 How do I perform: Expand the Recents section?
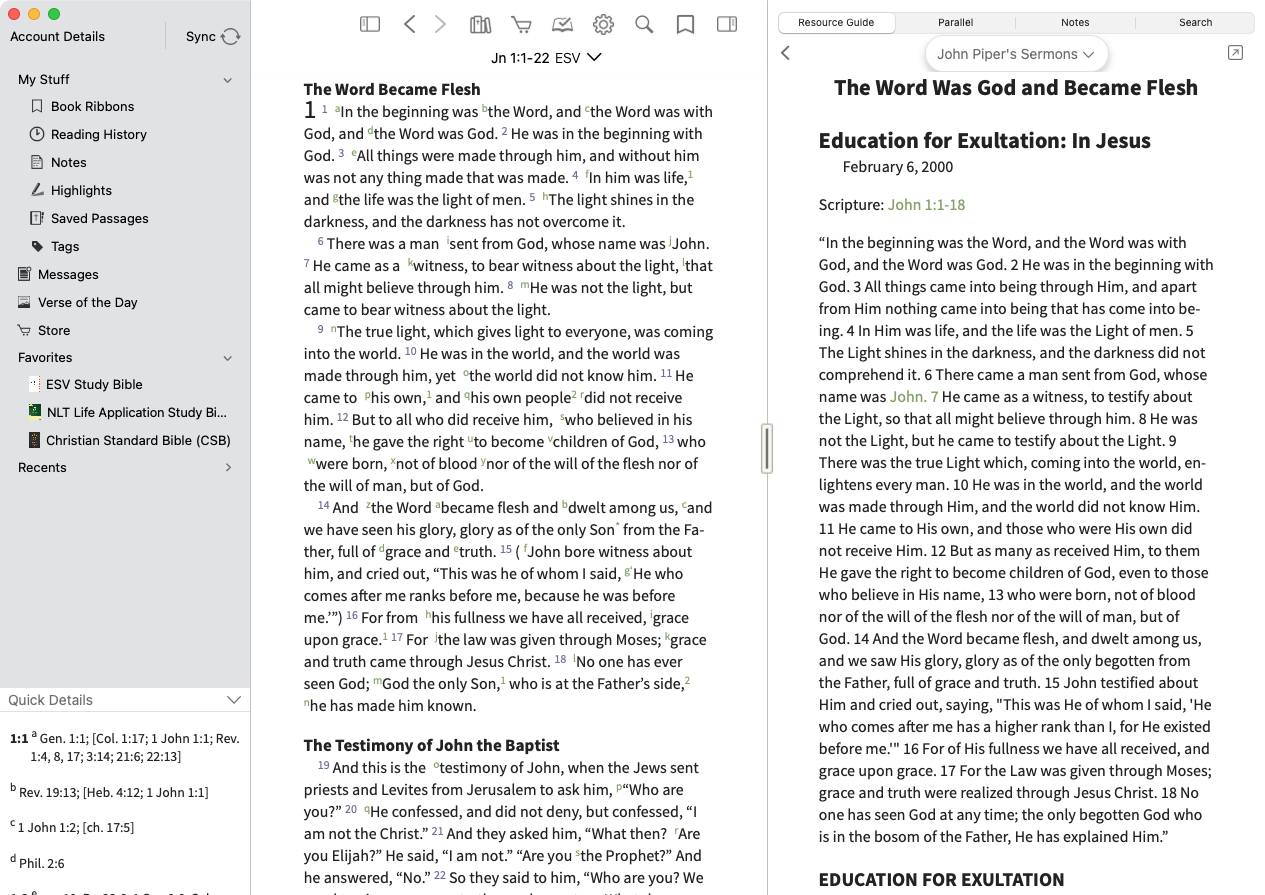228,467
